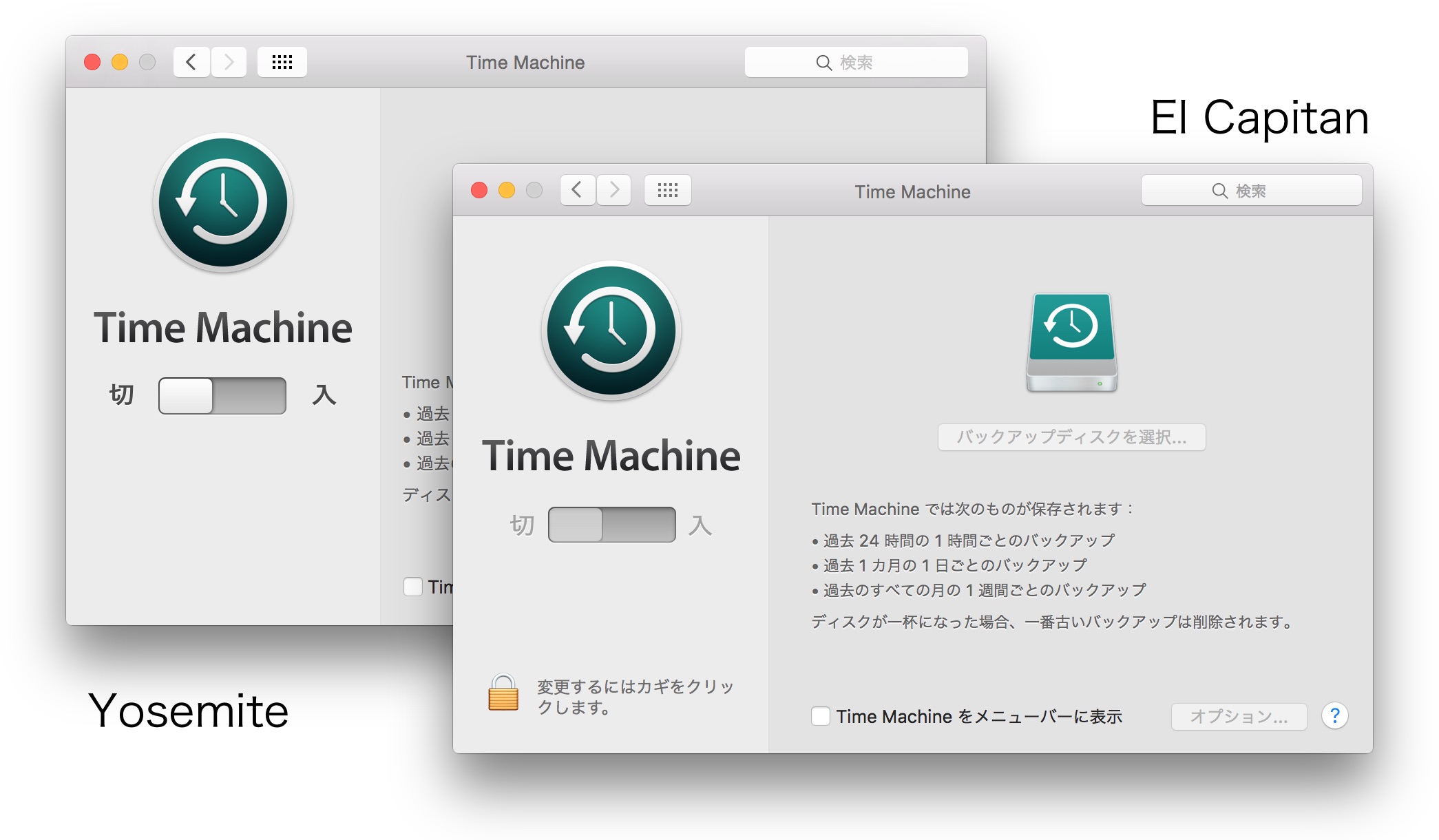Go forward in the Yosemite window toolbar

[229, 63]
